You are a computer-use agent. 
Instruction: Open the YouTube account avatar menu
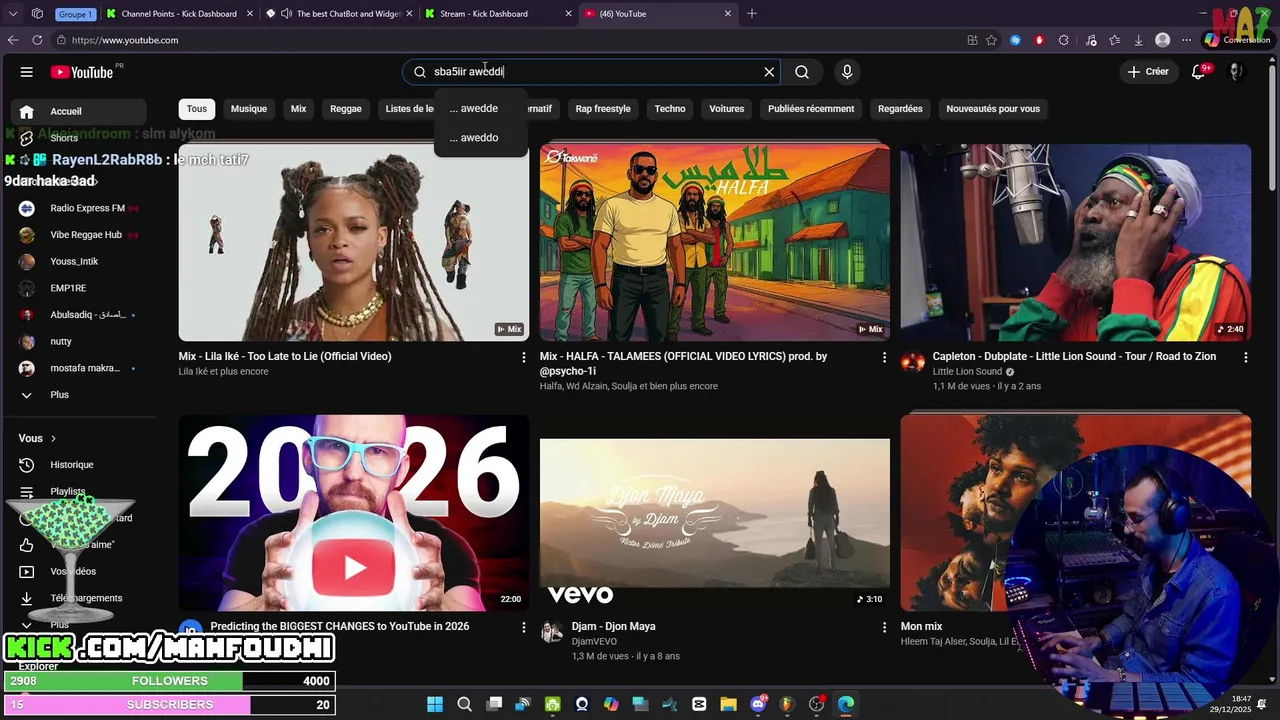(1236, 72)
